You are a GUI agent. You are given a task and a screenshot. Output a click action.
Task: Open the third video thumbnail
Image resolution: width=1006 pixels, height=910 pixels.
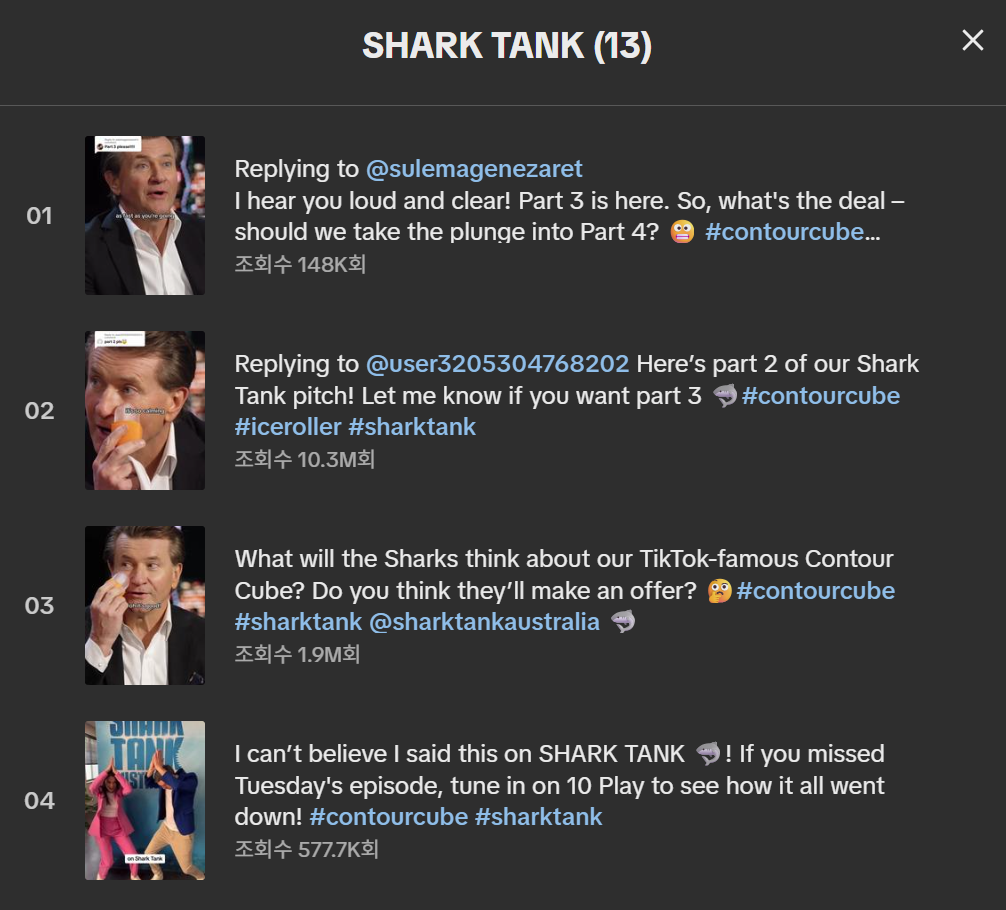tap(145, 605)
